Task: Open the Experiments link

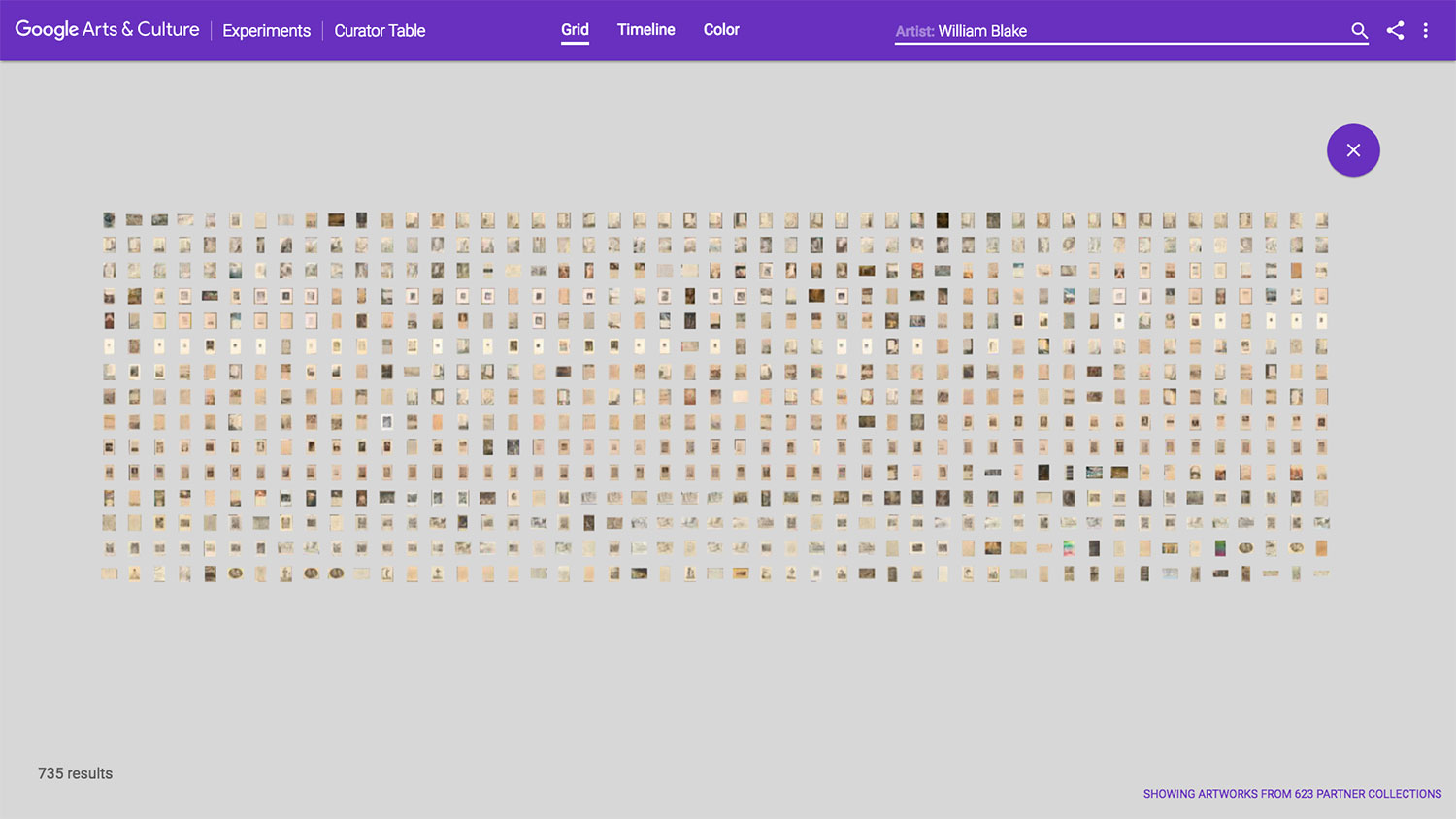Action: click(267, 30)
